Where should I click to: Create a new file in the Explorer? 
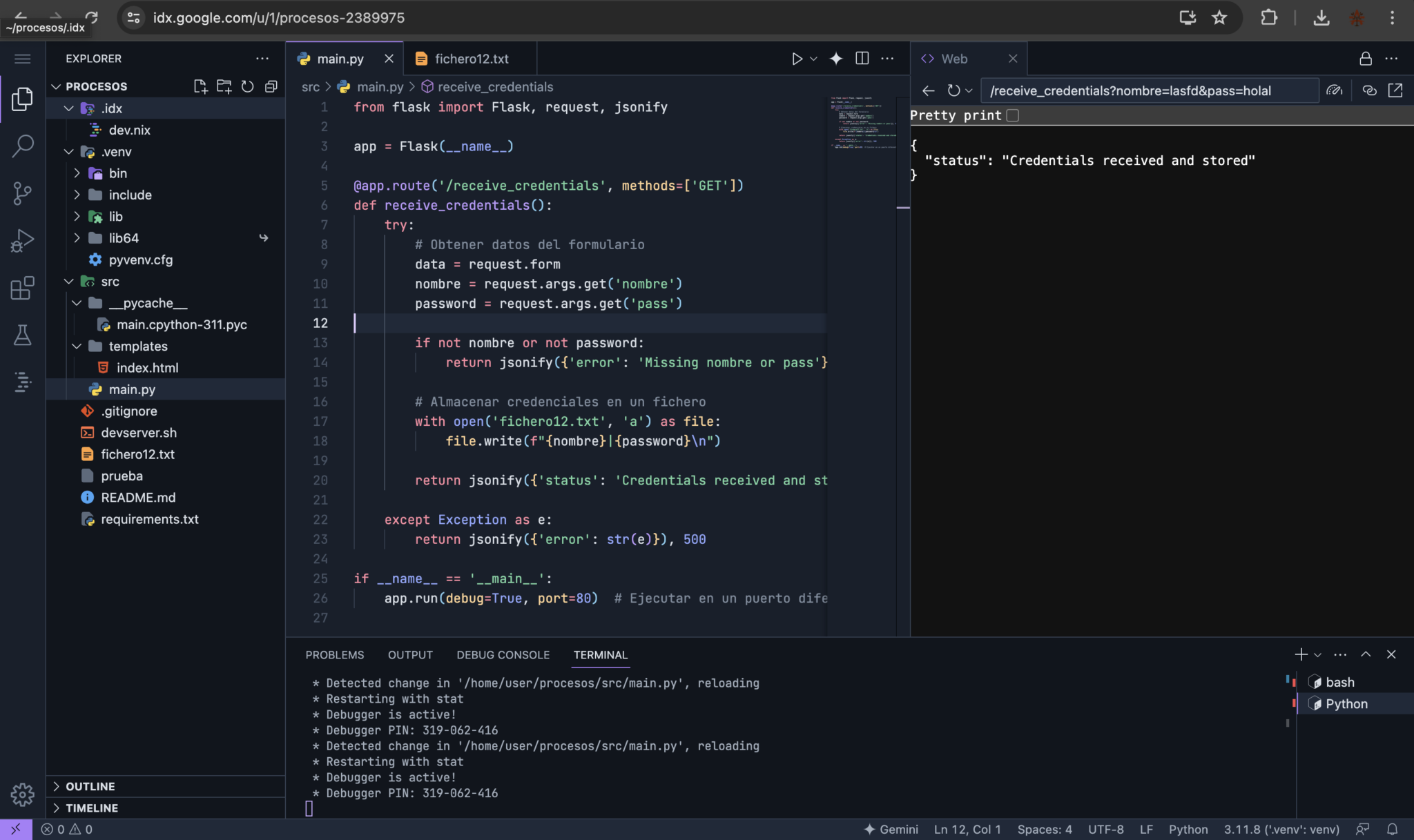(200, 86)
